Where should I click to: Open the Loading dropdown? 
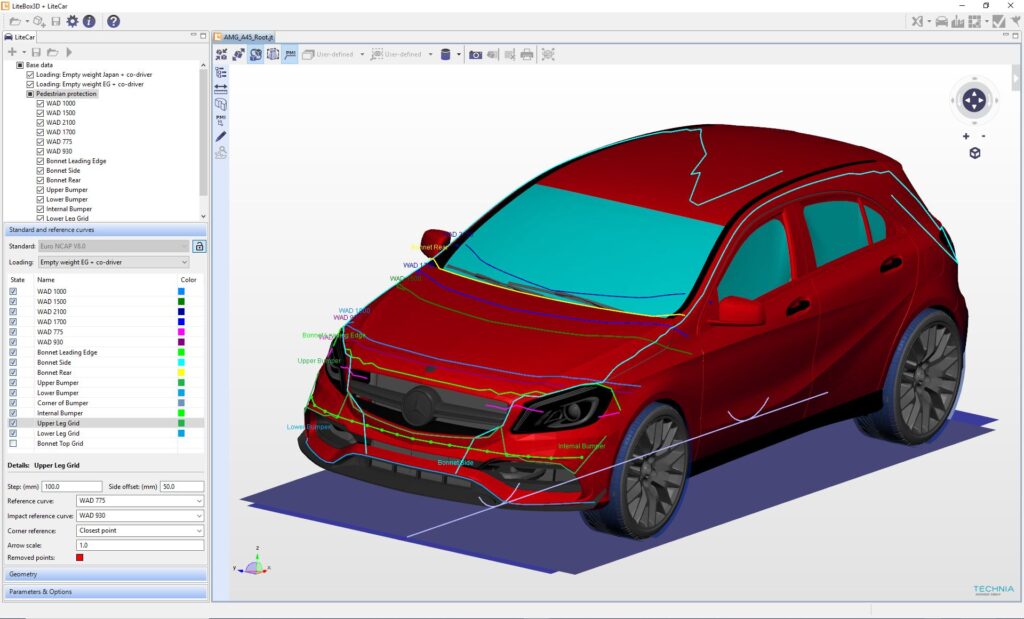click(114, 262)
